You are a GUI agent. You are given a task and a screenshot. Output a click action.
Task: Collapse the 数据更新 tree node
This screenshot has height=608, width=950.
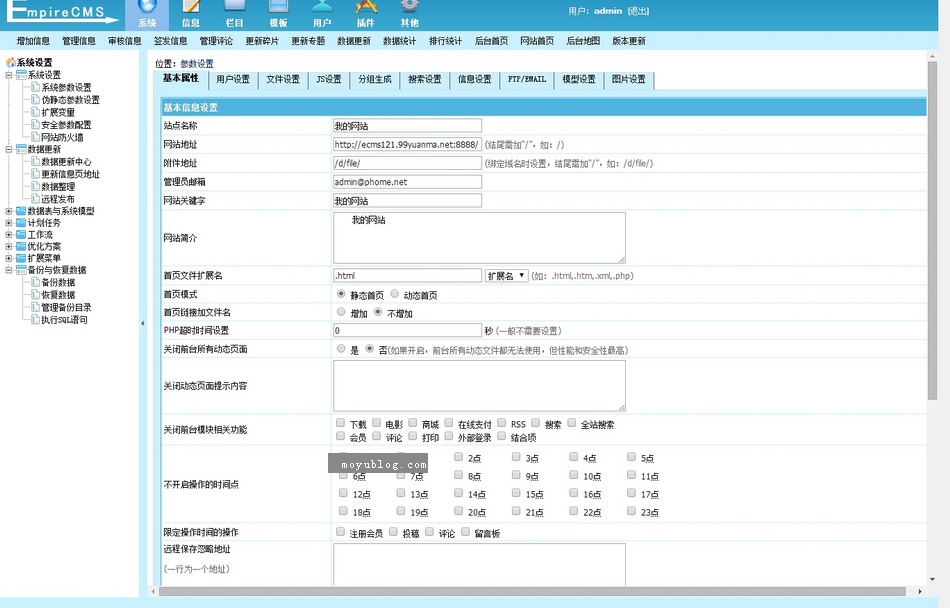pyautogui.click(x=8, y=149)
